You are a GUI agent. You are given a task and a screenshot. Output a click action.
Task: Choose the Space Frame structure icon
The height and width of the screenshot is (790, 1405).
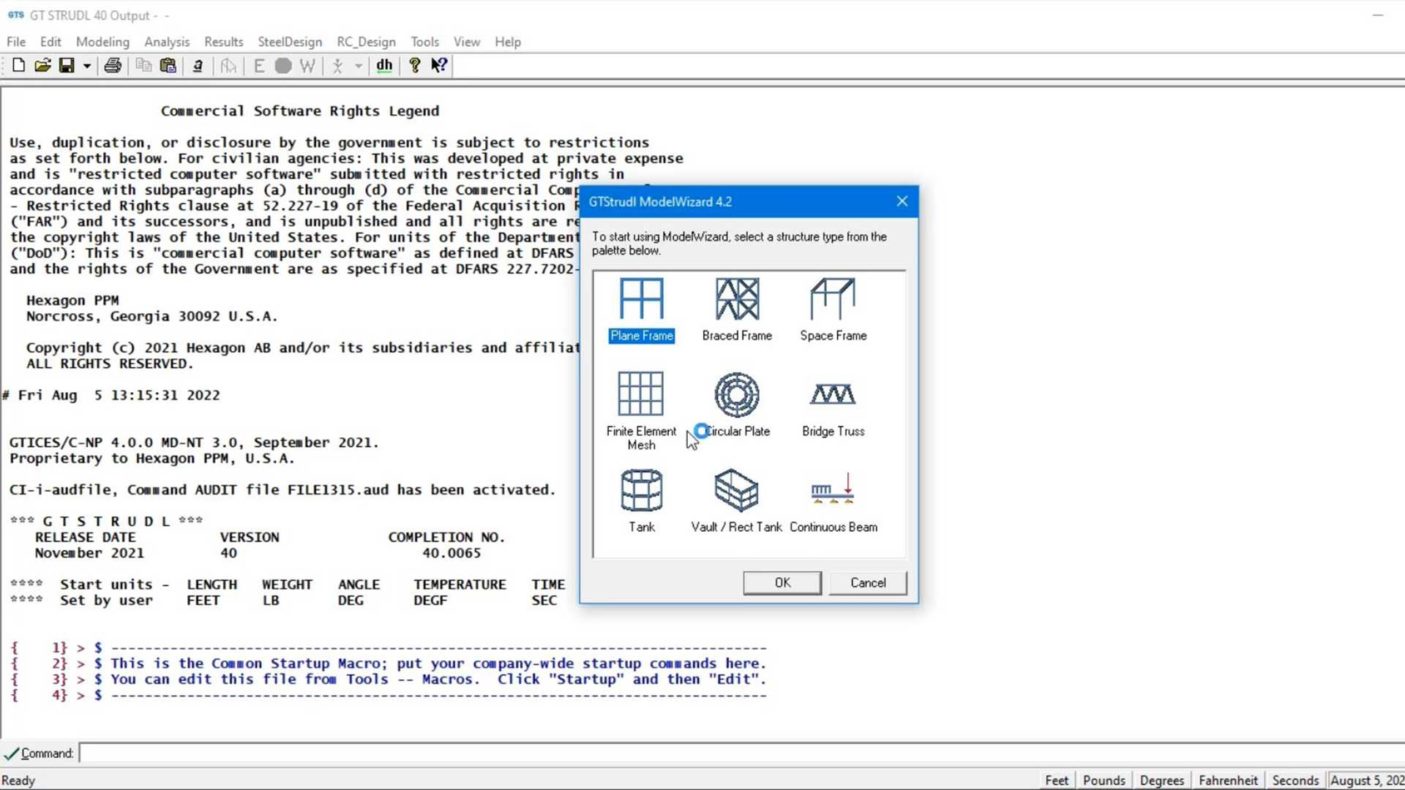[833, 309]
